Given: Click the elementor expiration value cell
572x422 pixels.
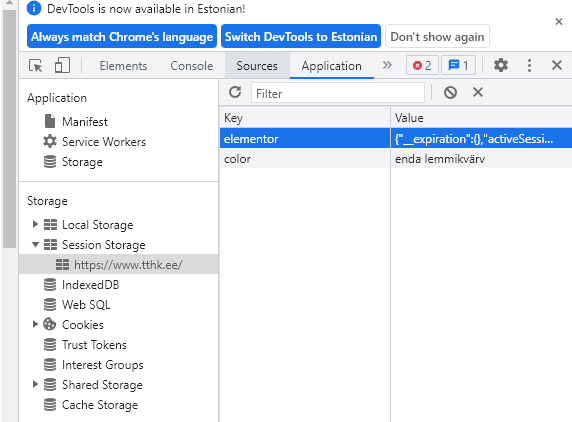Looking at the screenshot, I should click(481, 139).
